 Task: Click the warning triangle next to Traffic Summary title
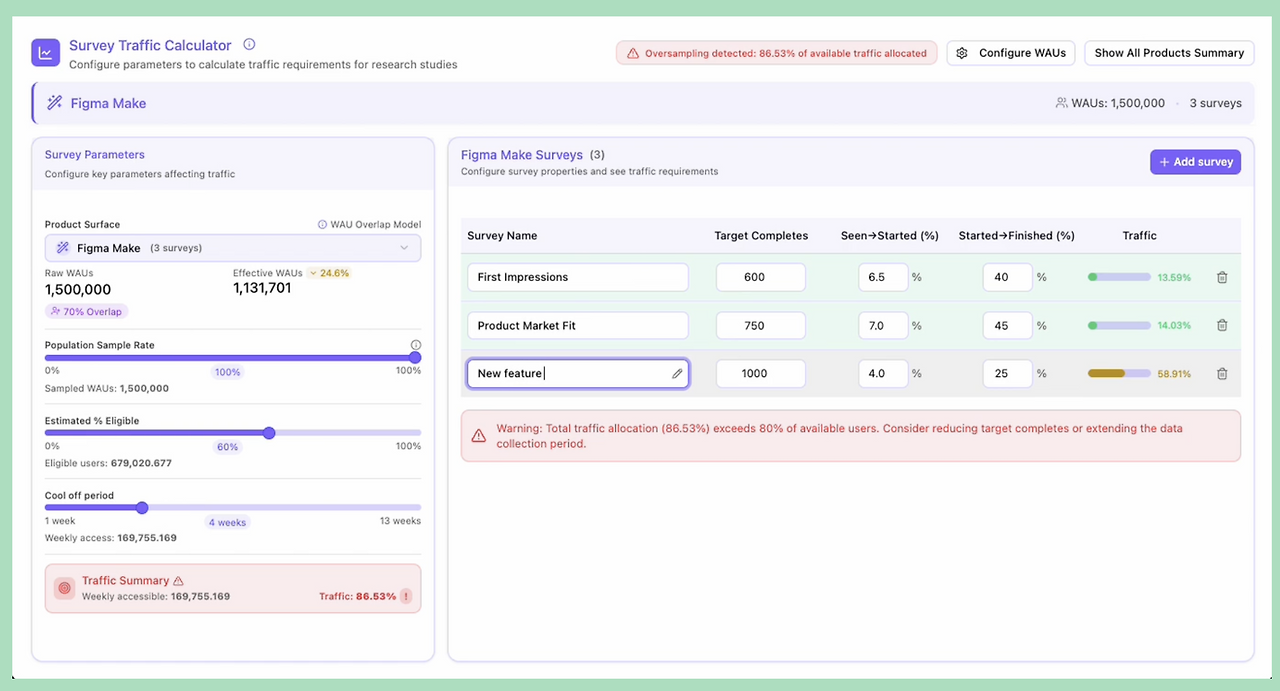click(x=178, y=580)
